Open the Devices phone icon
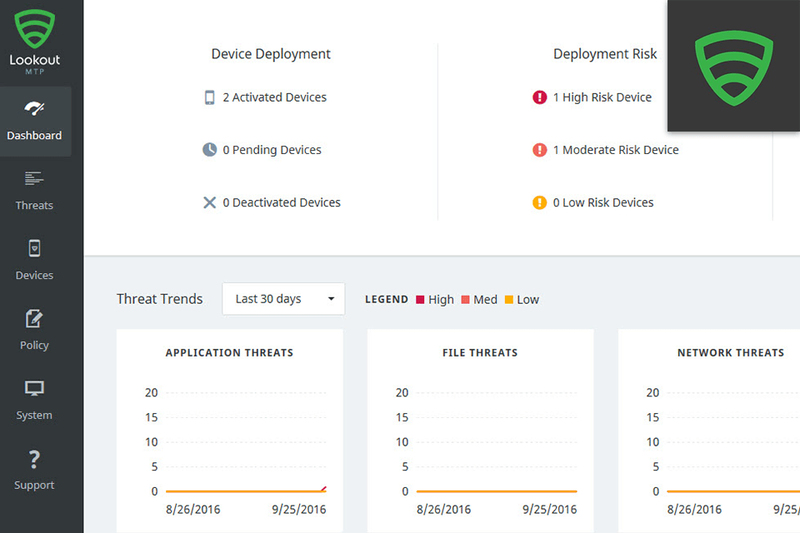Viewport: 800px width, 533px height. coord(34,248)
